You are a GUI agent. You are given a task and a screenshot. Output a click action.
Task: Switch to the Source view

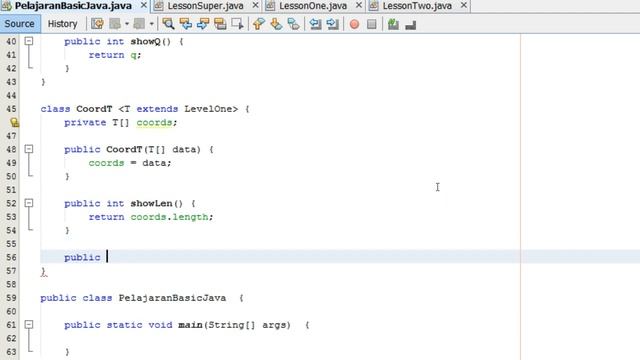(20, 24)
